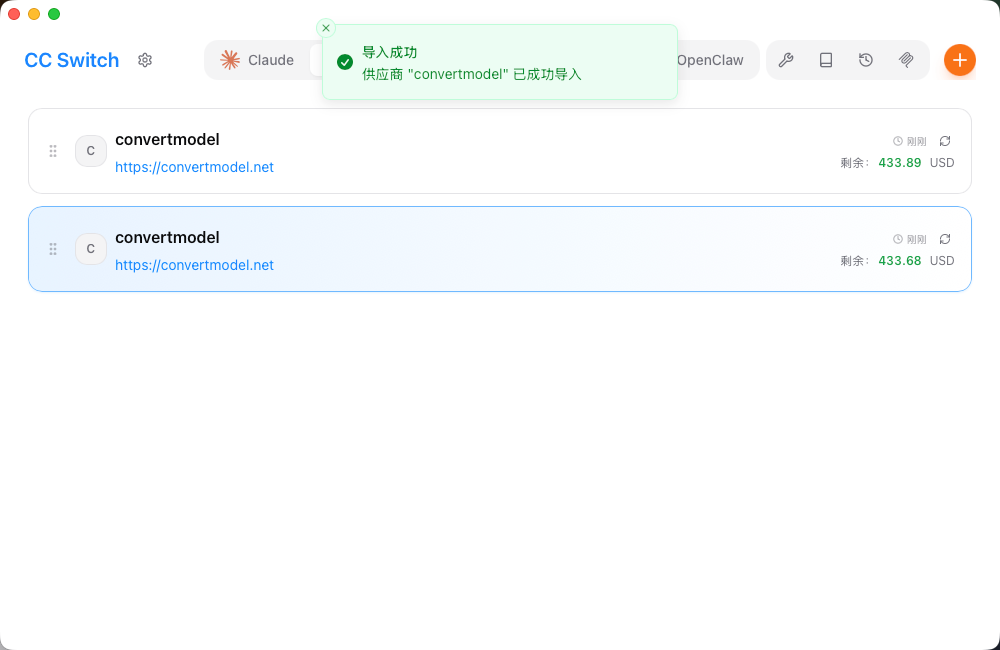Open the wrench configuration tool in toolbar

pos(786,60)
